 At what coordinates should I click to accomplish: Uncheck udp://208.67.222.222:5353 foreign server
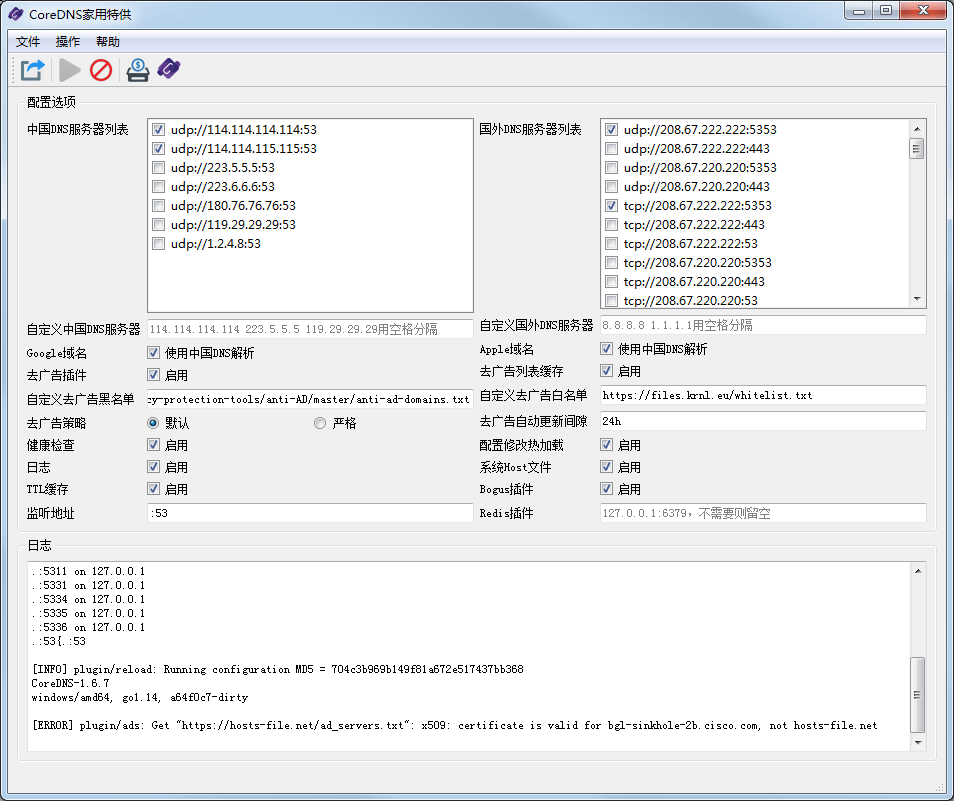click(x=611, y=130)
